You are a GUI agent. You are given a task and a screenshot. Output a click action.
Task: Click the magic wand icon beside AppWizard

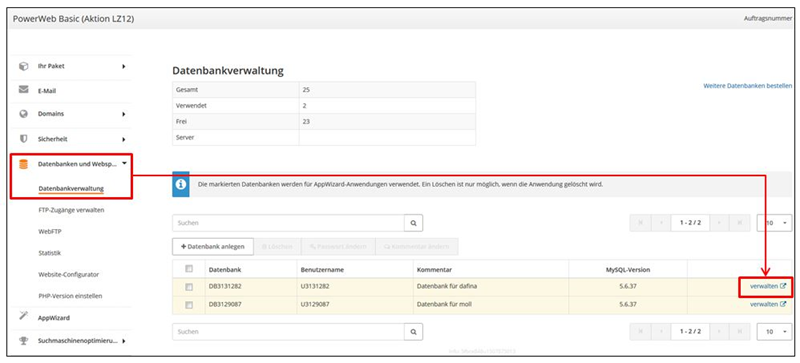coord(23,317)
